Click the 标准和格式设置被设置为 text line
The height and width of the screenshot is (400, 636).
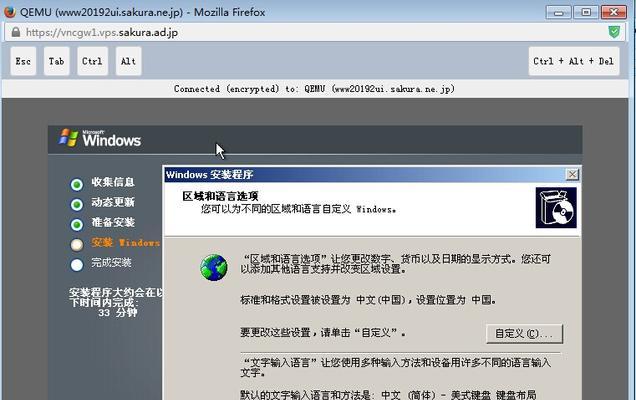pyautogui.click(x=368, y=300)
